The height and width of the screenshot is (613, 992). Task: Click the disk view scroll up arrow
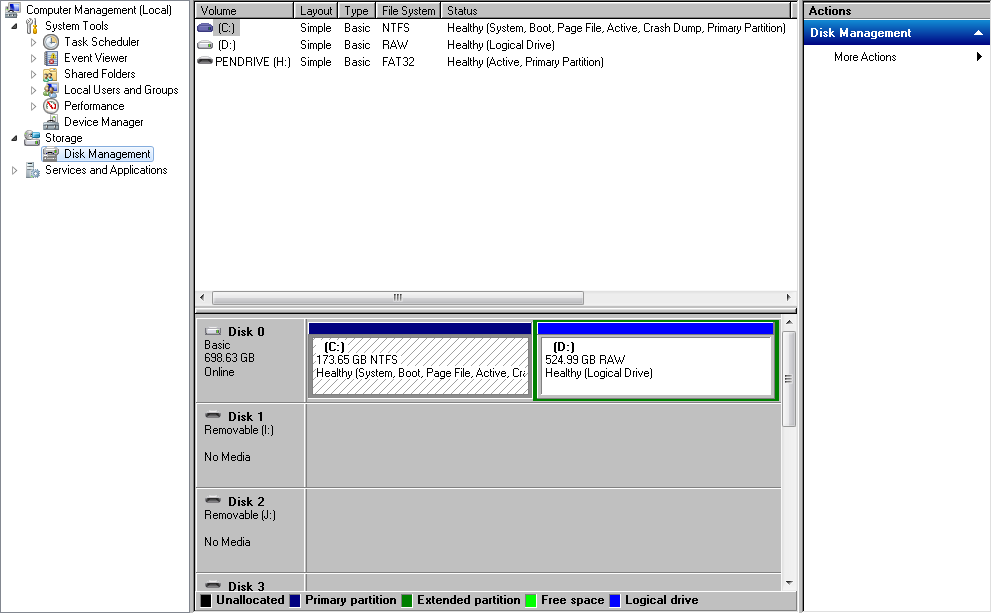[x=789, y=323]
